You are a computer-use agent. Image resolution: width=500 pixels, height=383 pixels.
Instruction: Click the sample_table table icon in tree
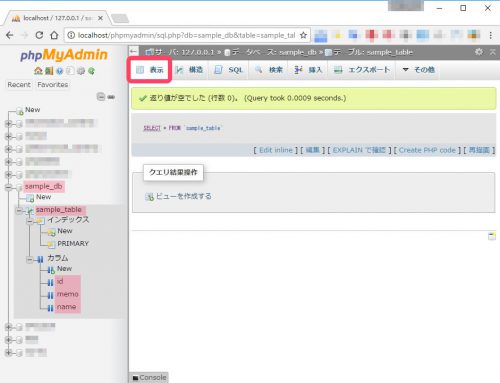[x=30, y=210]
